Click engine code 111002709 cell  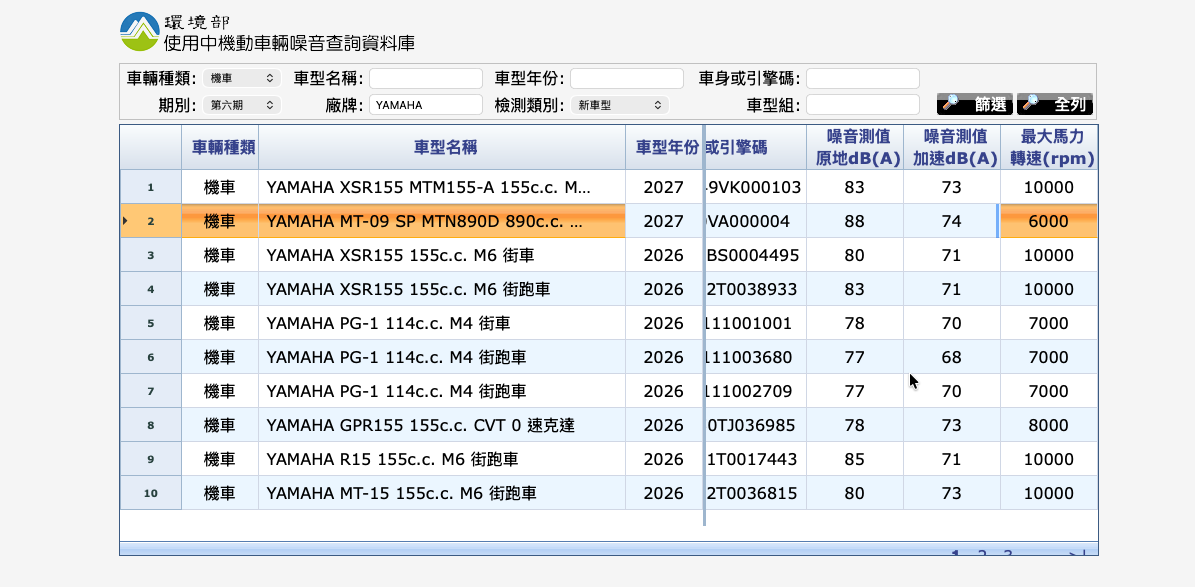pos(755,391)
